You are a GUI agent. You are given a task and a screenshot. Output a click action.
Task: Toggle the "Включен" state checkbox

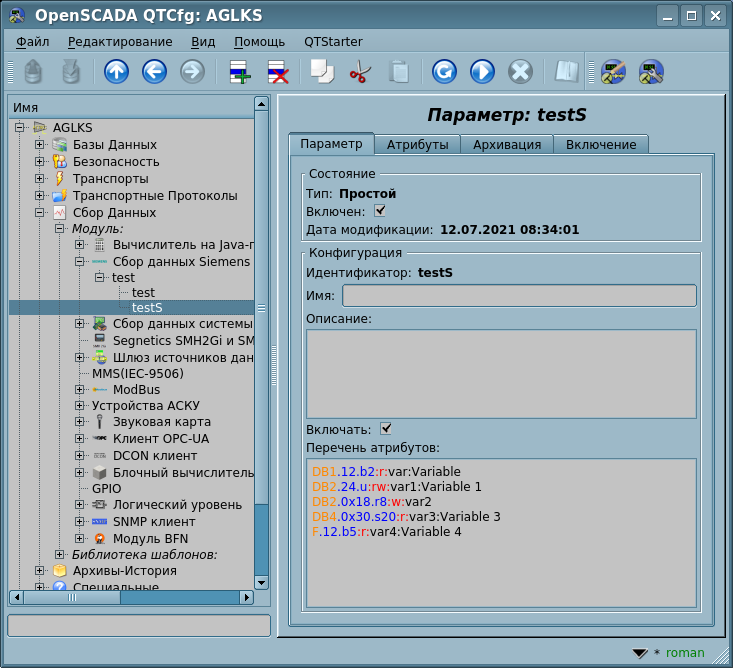(x=380, y=211)
